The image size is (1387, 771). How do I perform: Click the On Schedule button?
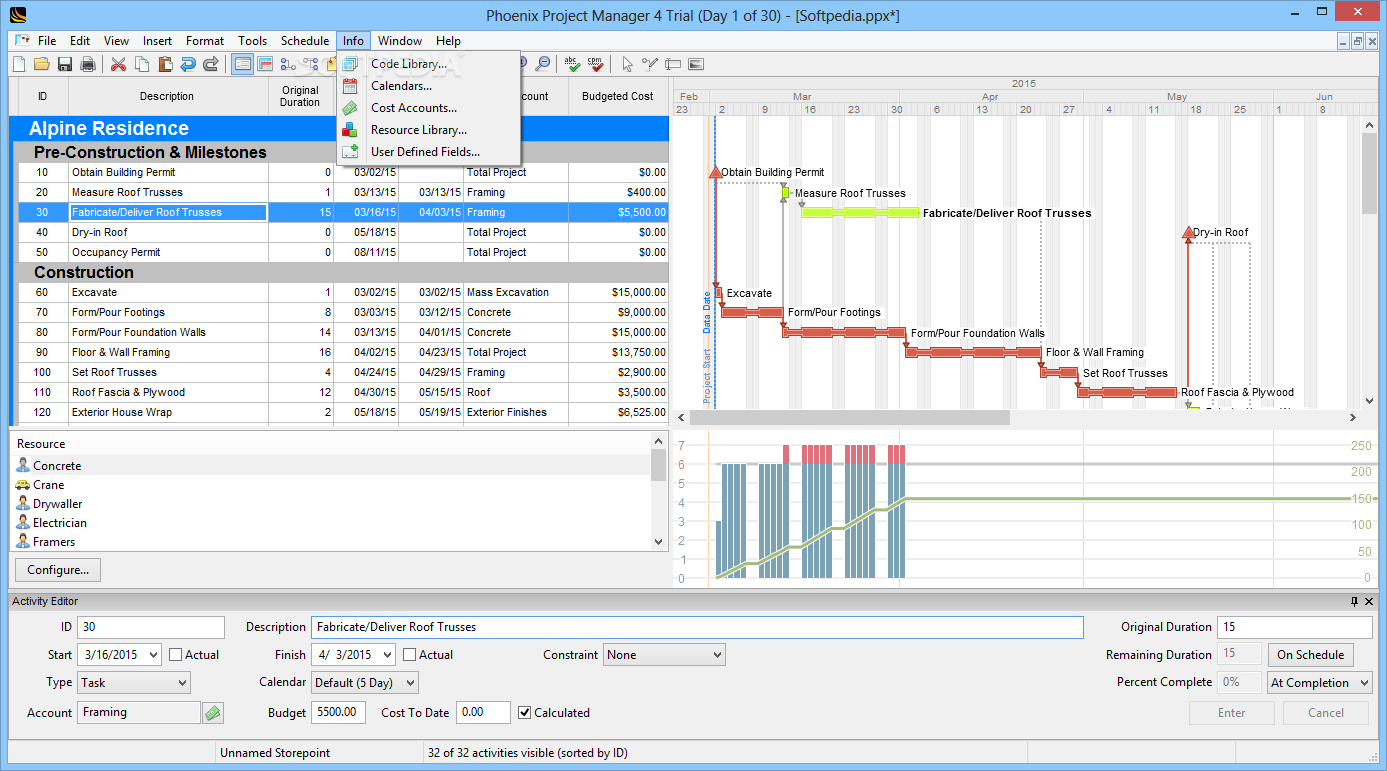pos(1311,655)
